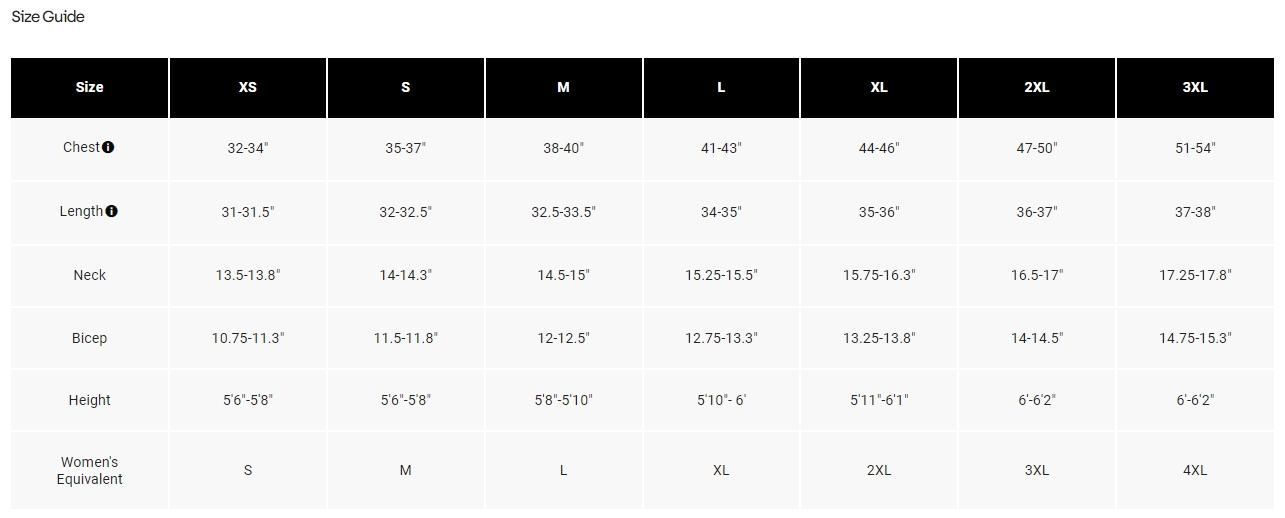This screenshot has height=518, width=1285.
Task: Click the Women's Equivalent row label
Action: (89, 470)
